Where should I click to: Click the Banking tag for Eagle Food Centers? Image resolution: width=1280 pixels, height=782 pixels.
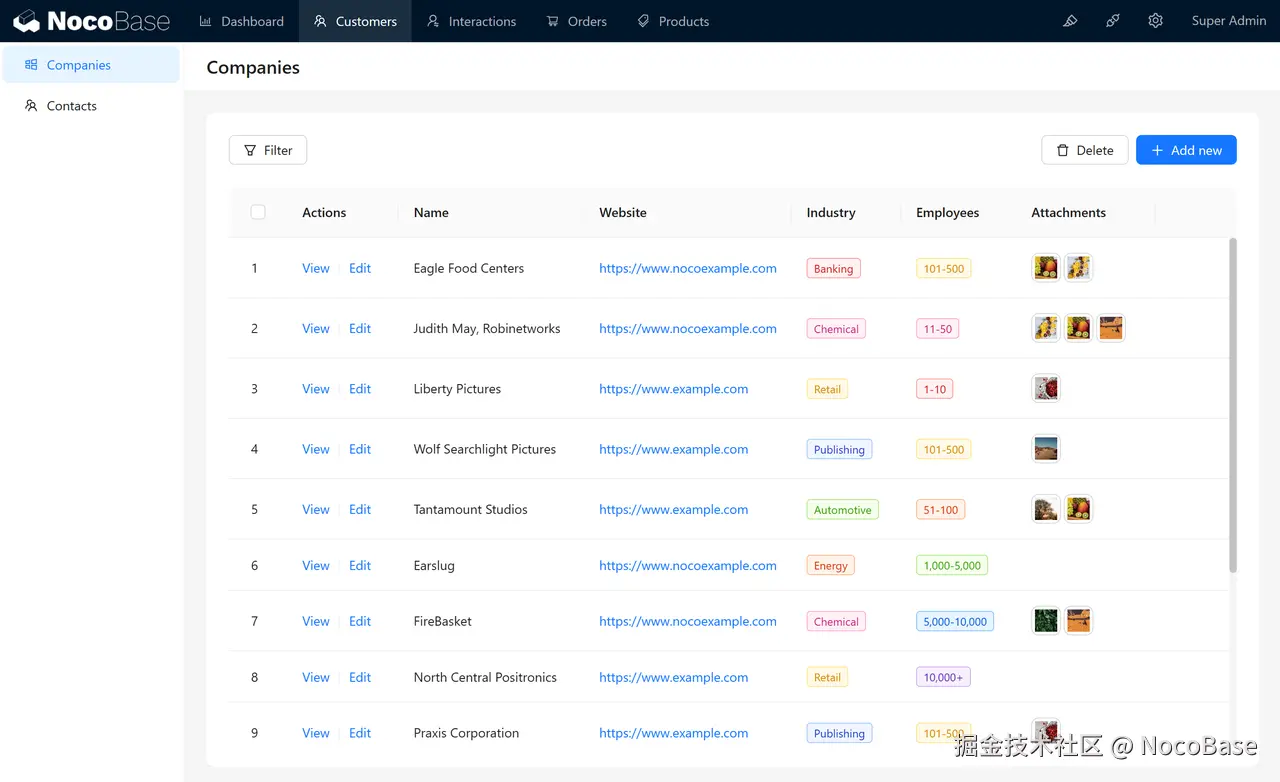click(x=833, y=268)
